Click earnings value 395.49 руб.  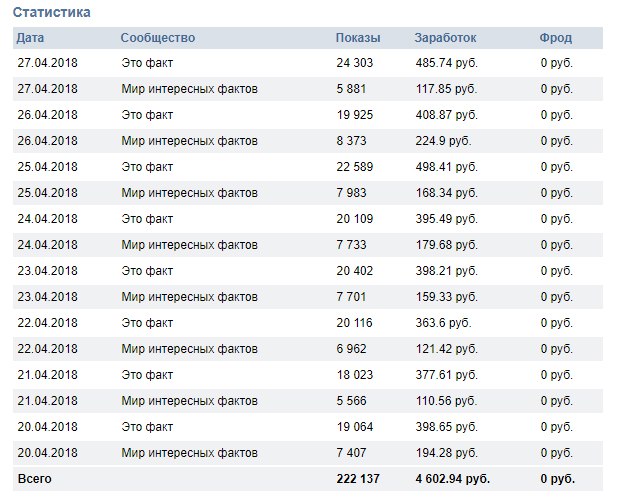446,219
